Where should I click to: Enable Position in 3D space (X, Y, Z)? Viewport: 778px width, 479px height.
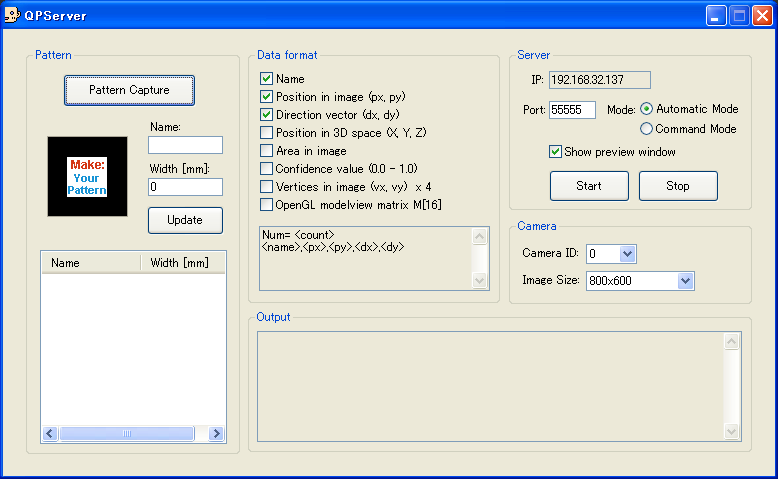point(266,133)
